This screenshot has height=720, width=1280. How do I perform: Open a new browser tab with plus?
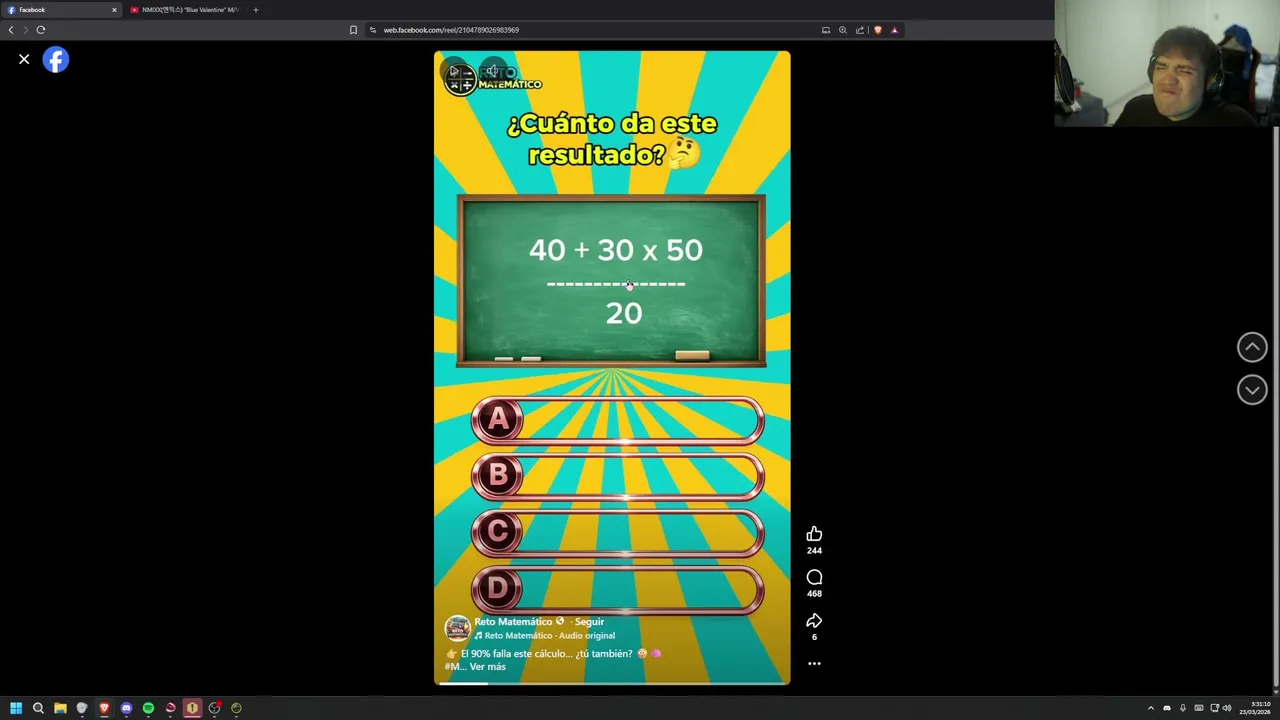click(255, 10)
